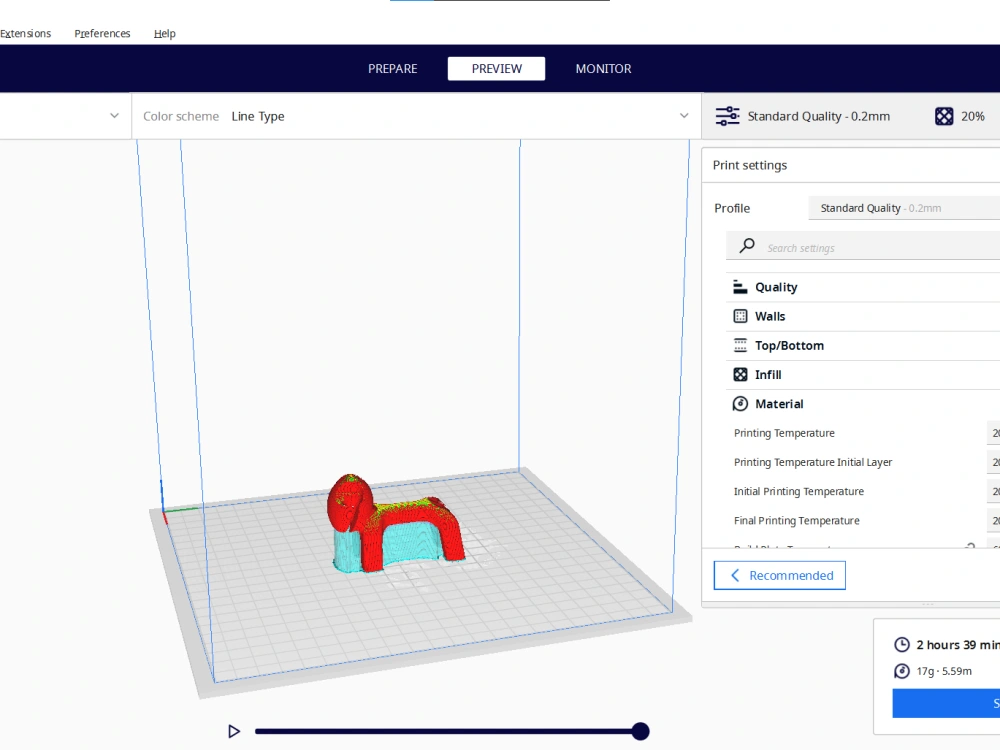The height and width of the screenshot is (750, 1000).
Task: Select the Top/Bottom settings icon
Action: [740, 345]
